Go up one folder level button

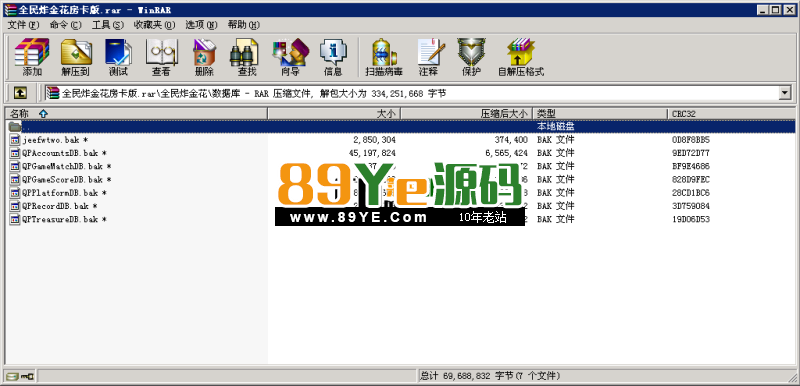[20, 93]
